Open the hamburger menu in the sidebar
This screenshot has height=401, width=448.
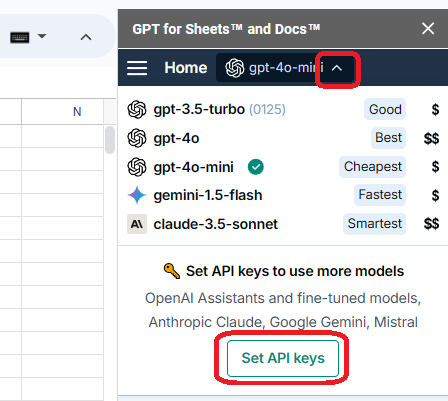[137, 68]
